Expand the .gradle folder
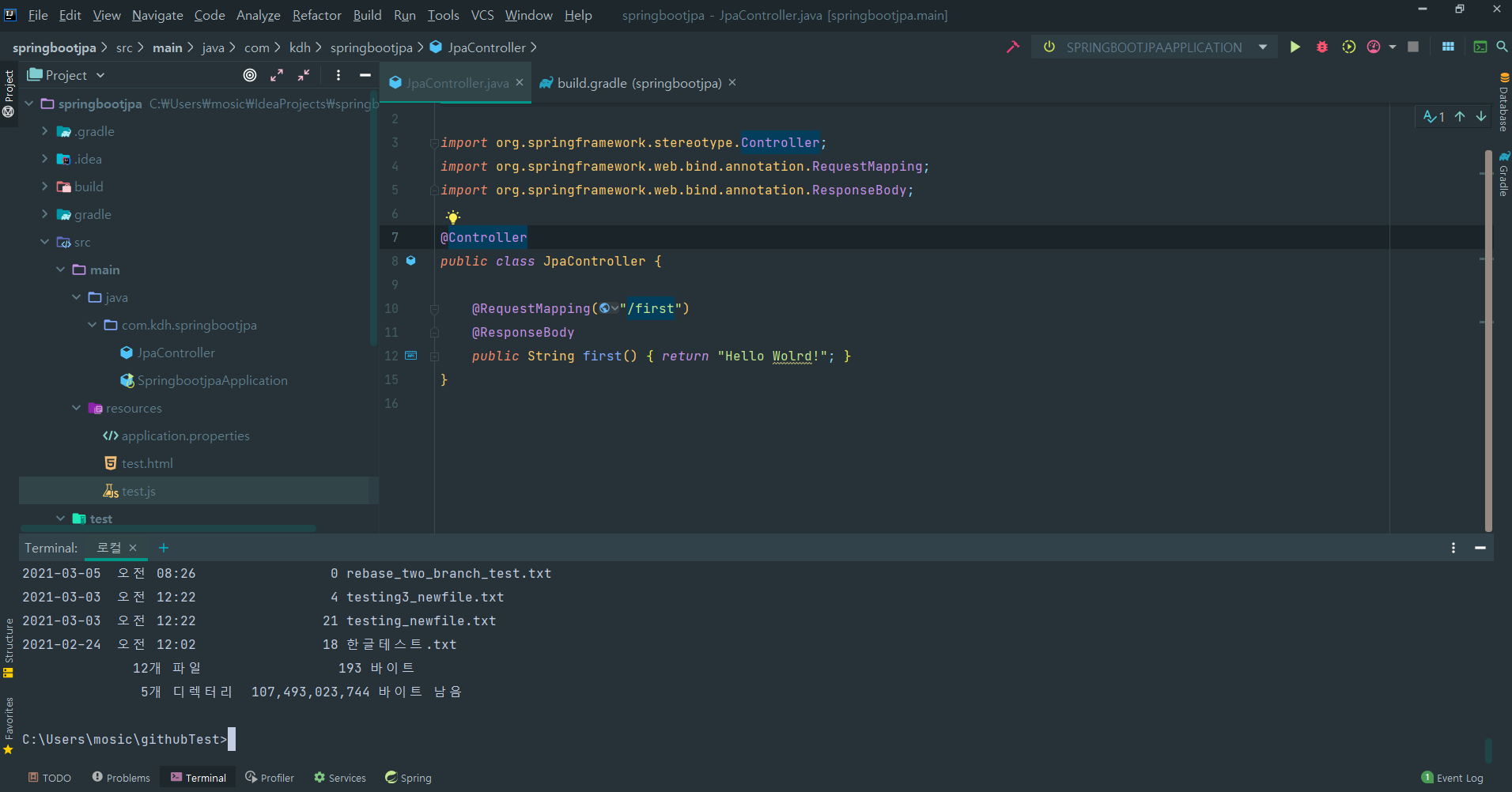Screen dimensions: 1512x792 coord(45,131)
